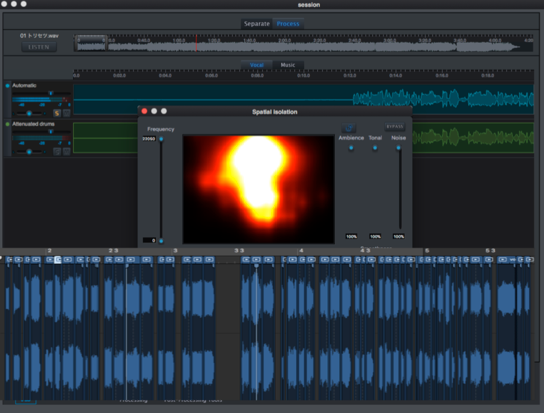Click the Ambience slider handle
The width and height of the screenshot is (544, 413).
tap(351, 148)
